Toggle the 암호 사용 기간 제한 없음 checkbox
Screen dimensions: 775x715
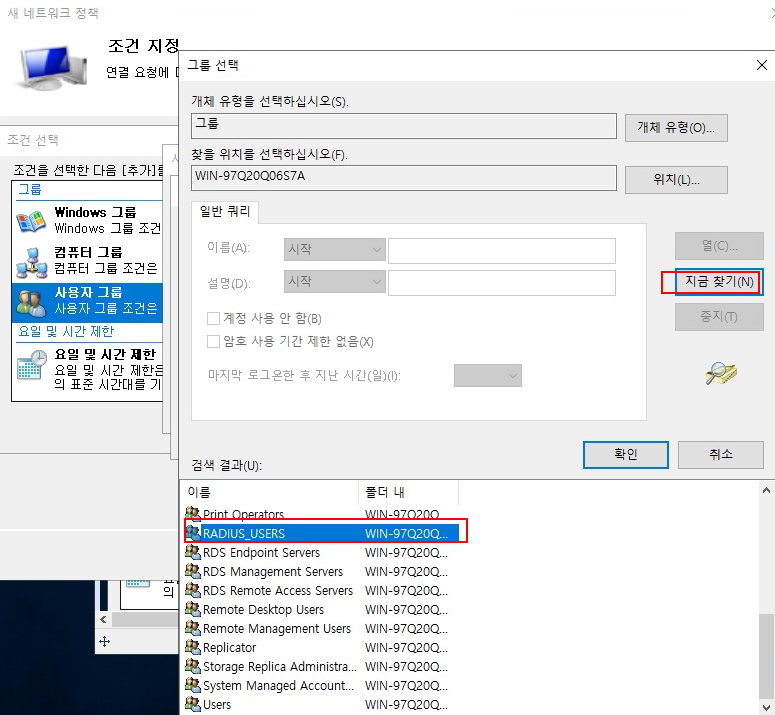(213, 342)
